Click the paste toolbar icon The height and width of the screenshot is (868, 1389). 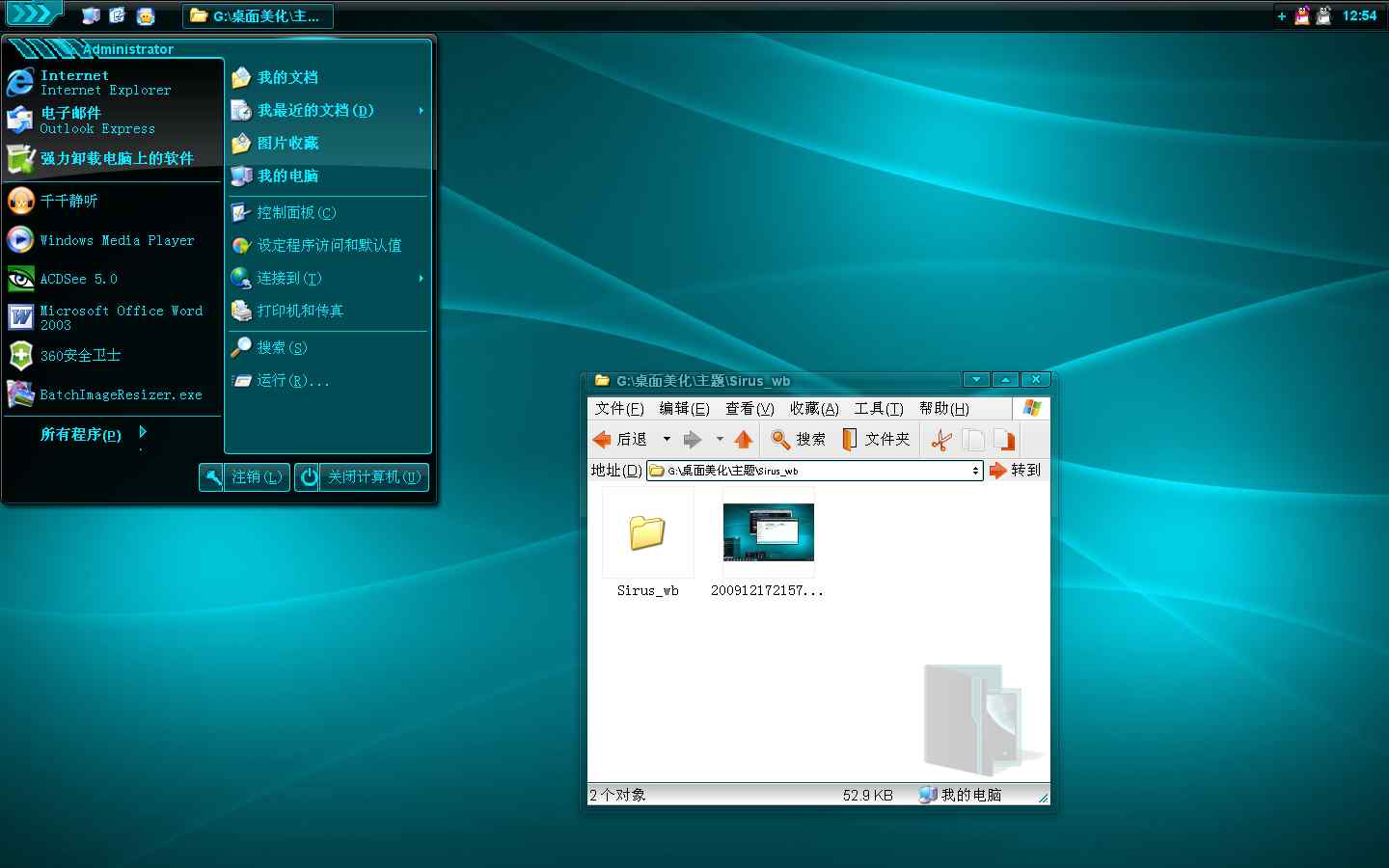pos(1004,440)
